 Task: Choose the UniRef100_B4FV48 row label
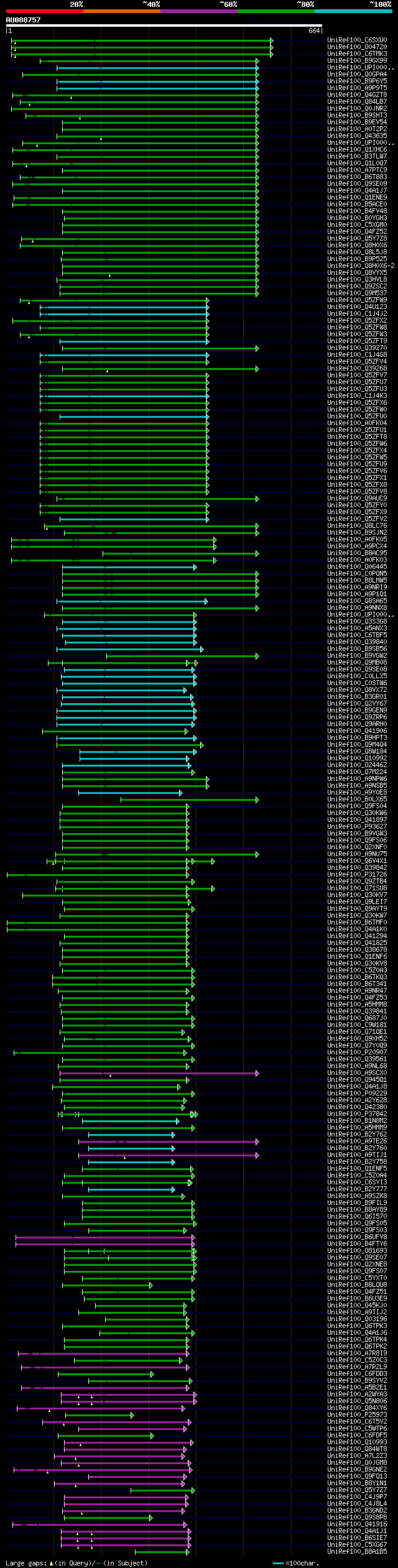(357, 211)
